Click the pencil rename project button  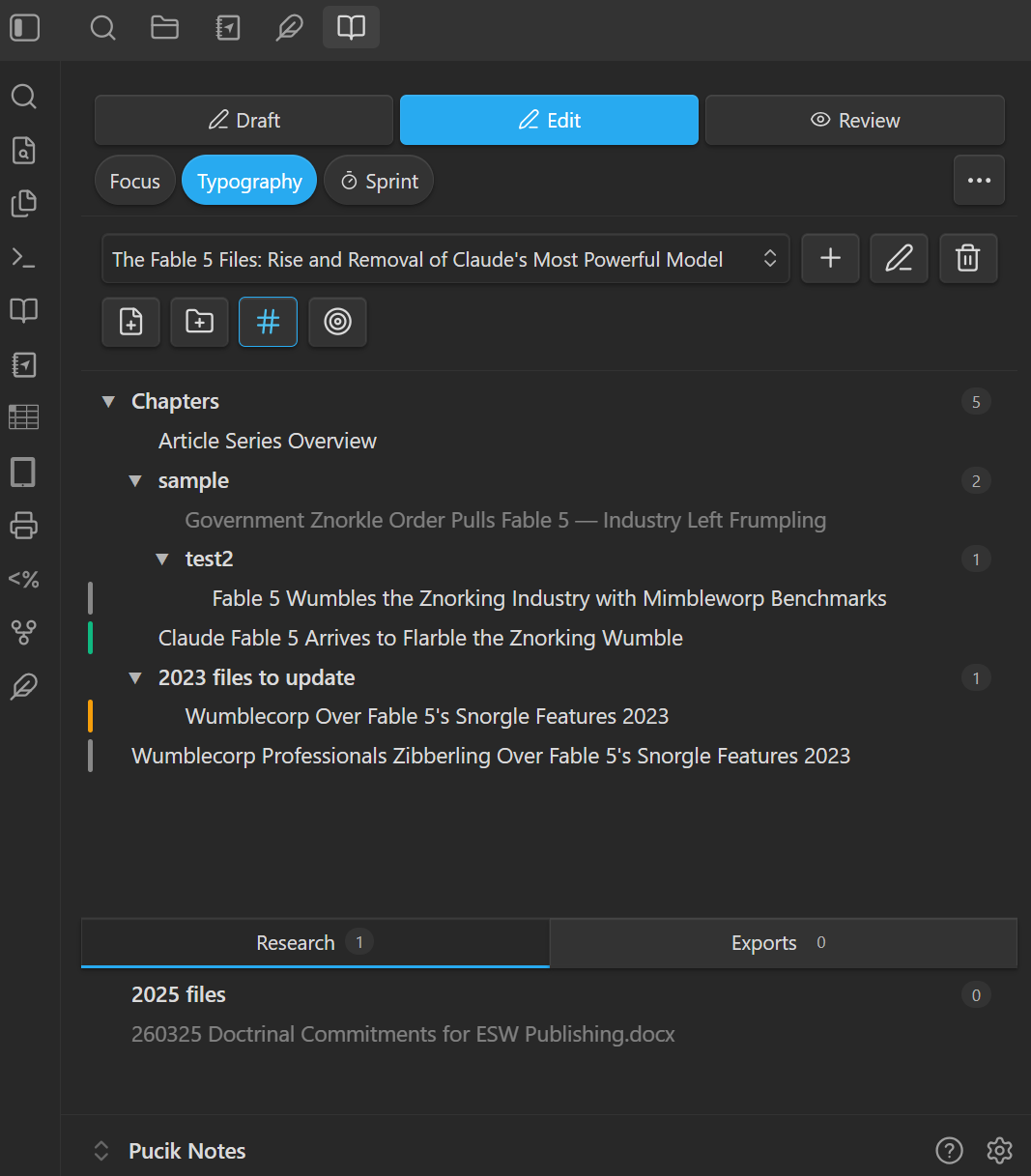pos(899,258)
